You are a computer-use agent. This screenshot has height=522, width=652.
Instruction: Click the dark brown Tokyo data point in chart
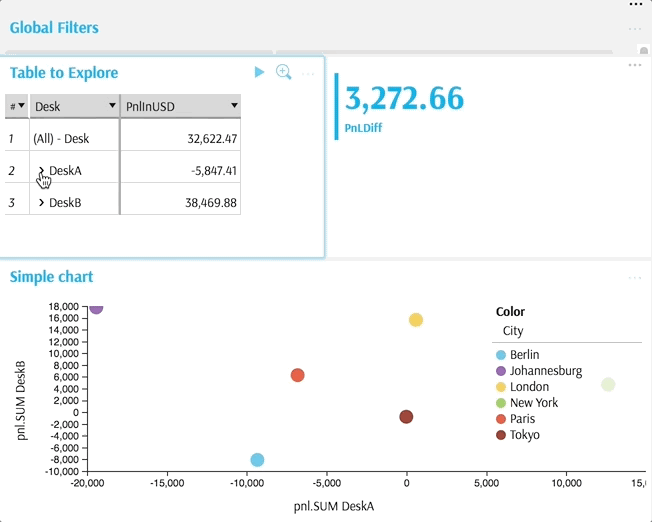point(406,416)
